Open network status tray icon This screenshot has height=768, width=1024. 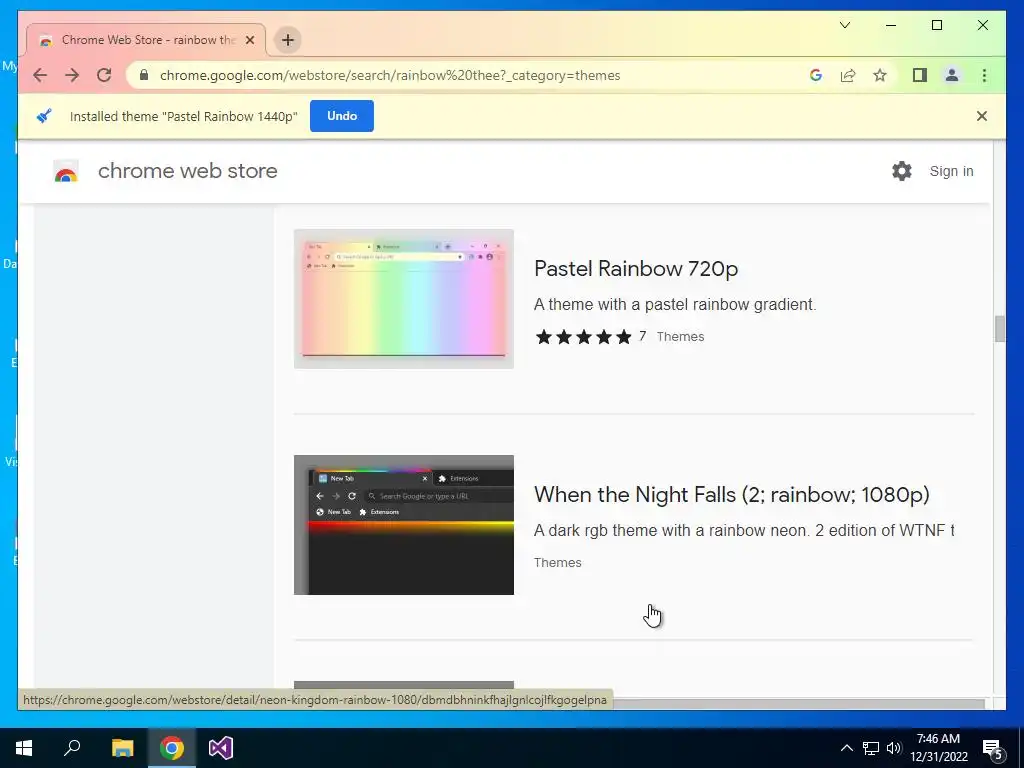point(871,748)
